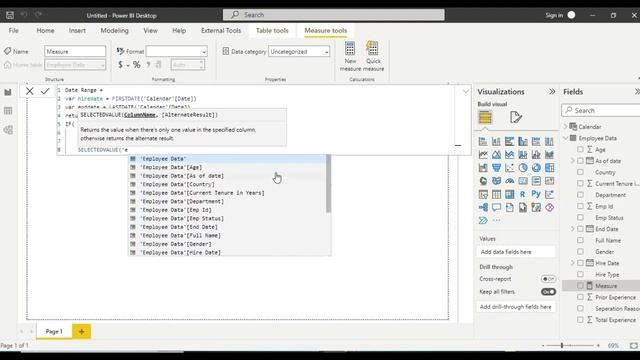The width and height of the screenshot is (640, 360).
Task: Choose the scatter chart visual icon
Action: [x=509, y=168]
